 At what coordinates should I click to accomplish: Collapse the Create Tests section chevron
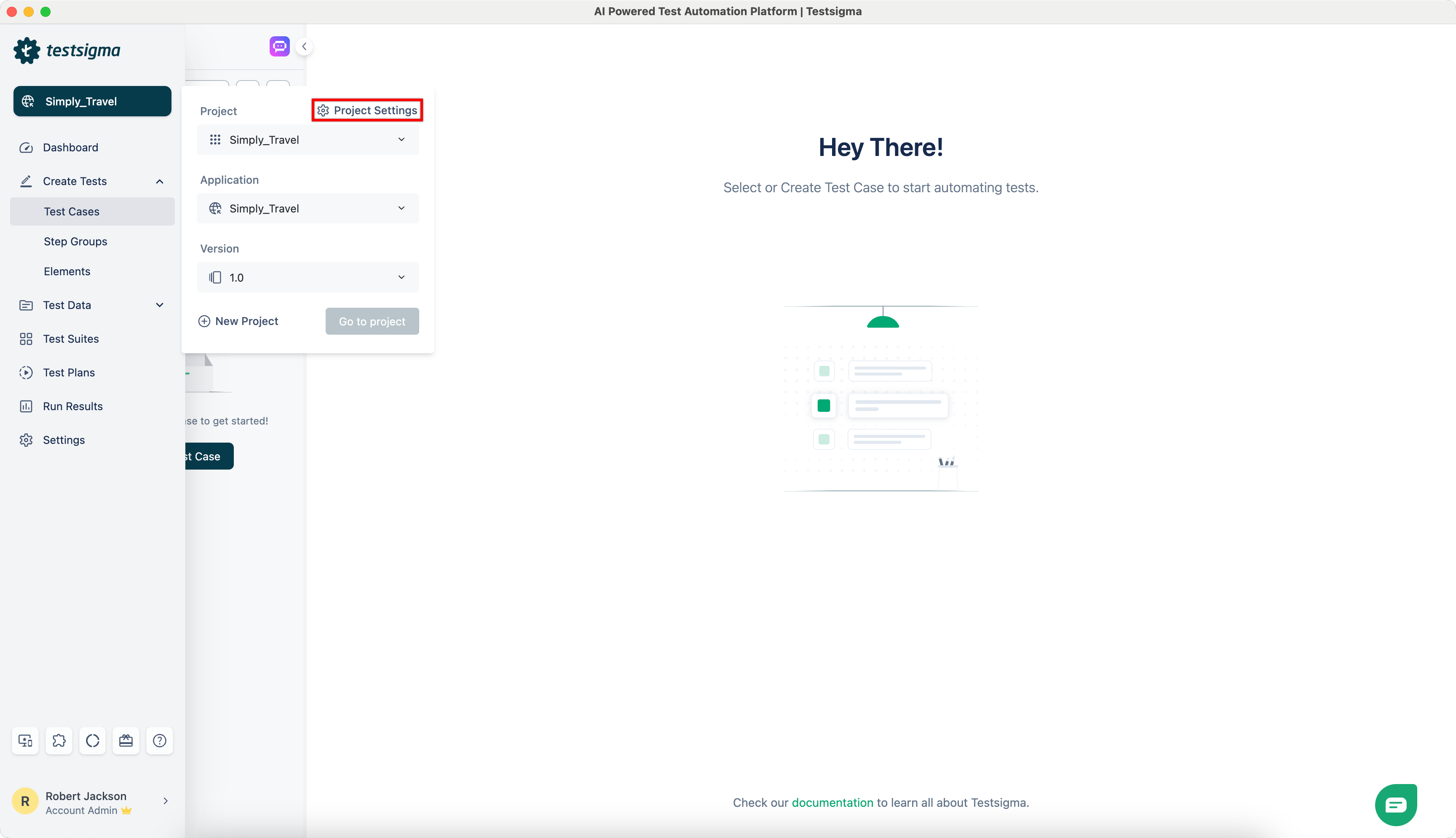click(x=160, y=181)
